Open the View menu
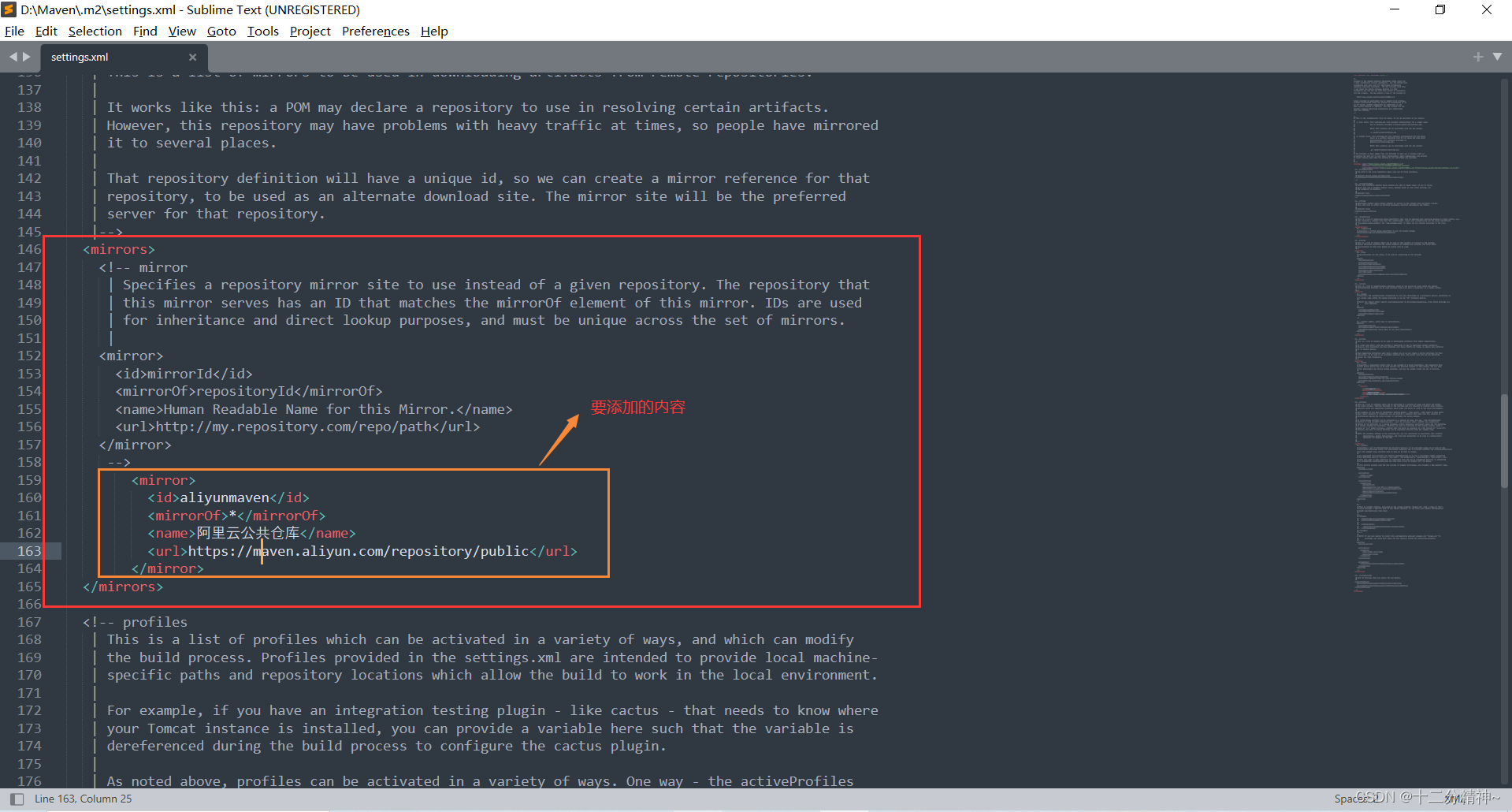The width and height of the screenshot is (1512, 812). pos(182,32)
